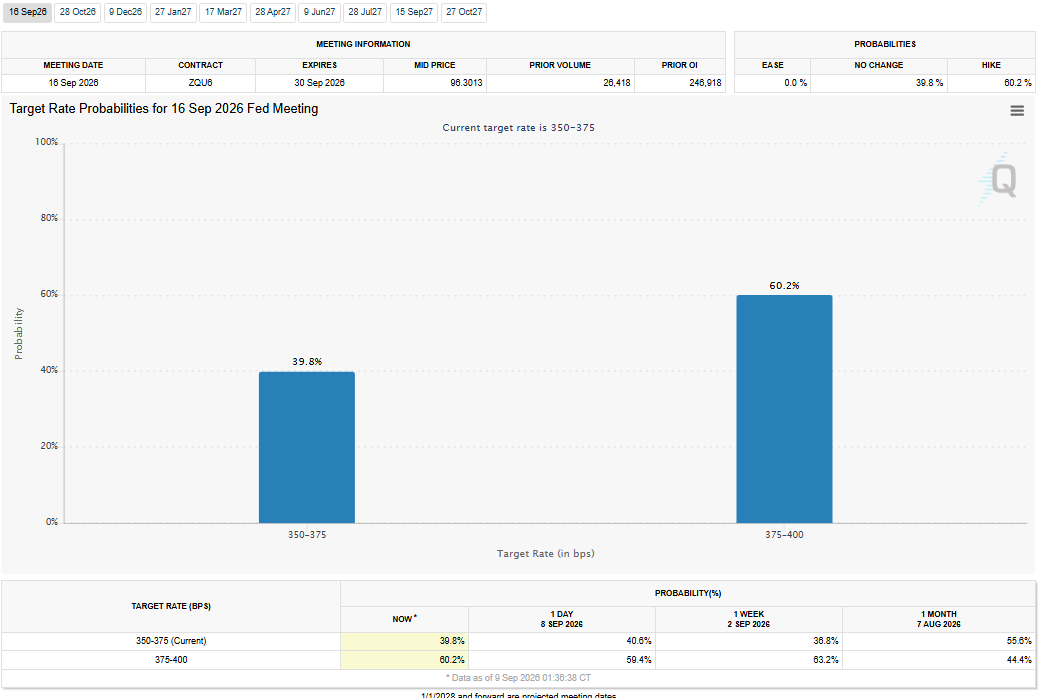This screenshot has height=698, width=1060.
Task: Click the 1 MONTH 7 AUG 2026 header
Action: point(939,619)
